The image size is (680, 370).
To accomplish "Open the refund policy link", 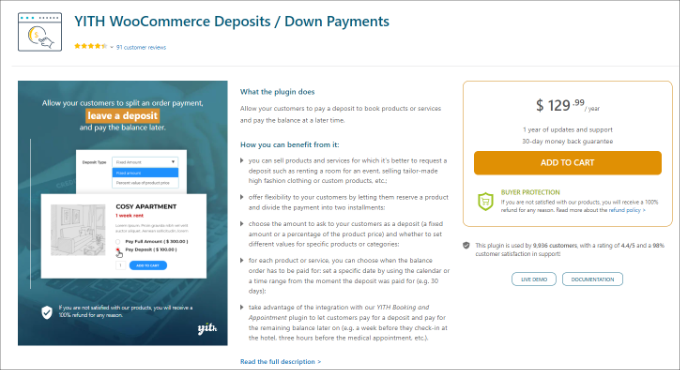I will point(627,210).
